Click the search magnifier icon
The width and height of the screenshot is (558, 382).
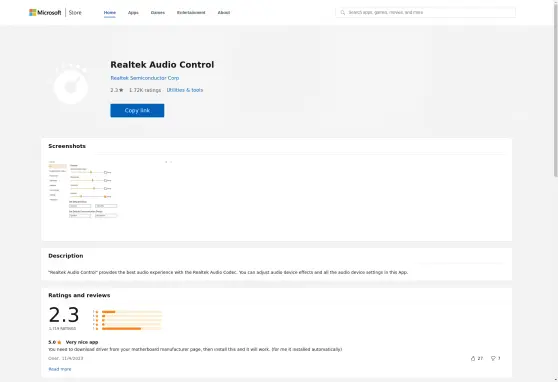point(342,12)
